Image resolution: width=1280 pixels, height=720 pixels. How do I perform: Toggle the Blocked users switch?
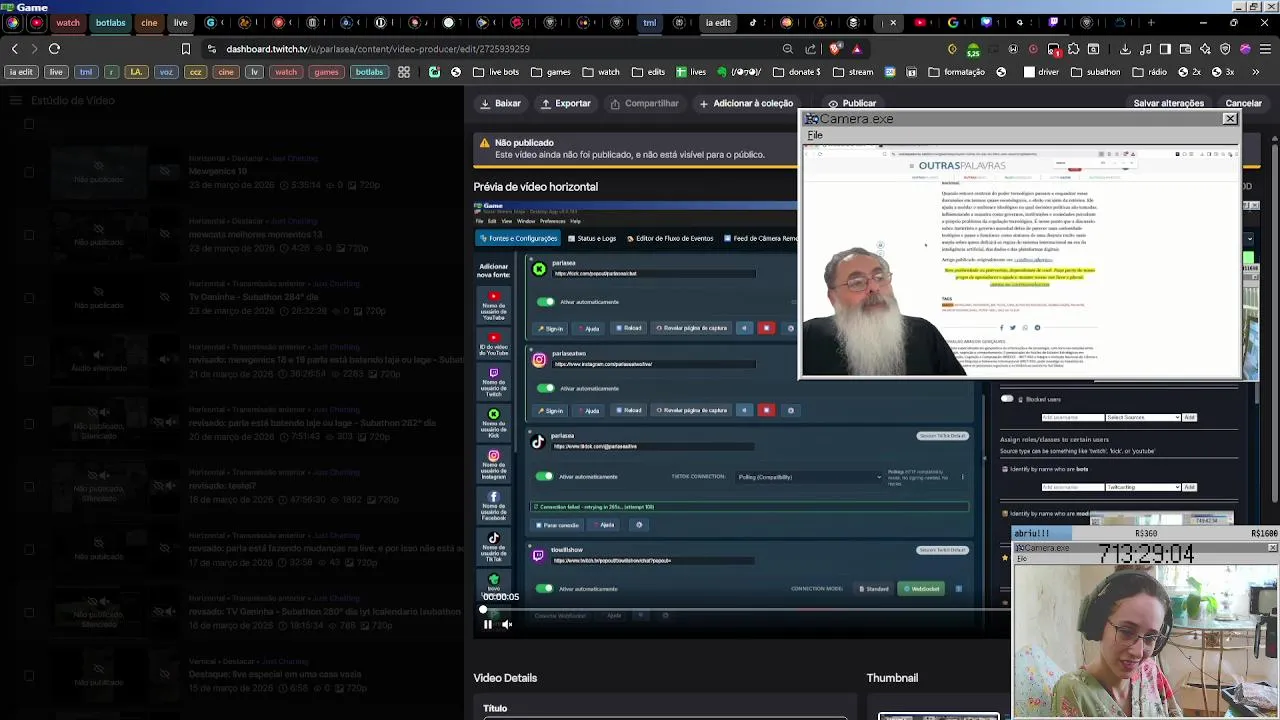coord(1007,399)
